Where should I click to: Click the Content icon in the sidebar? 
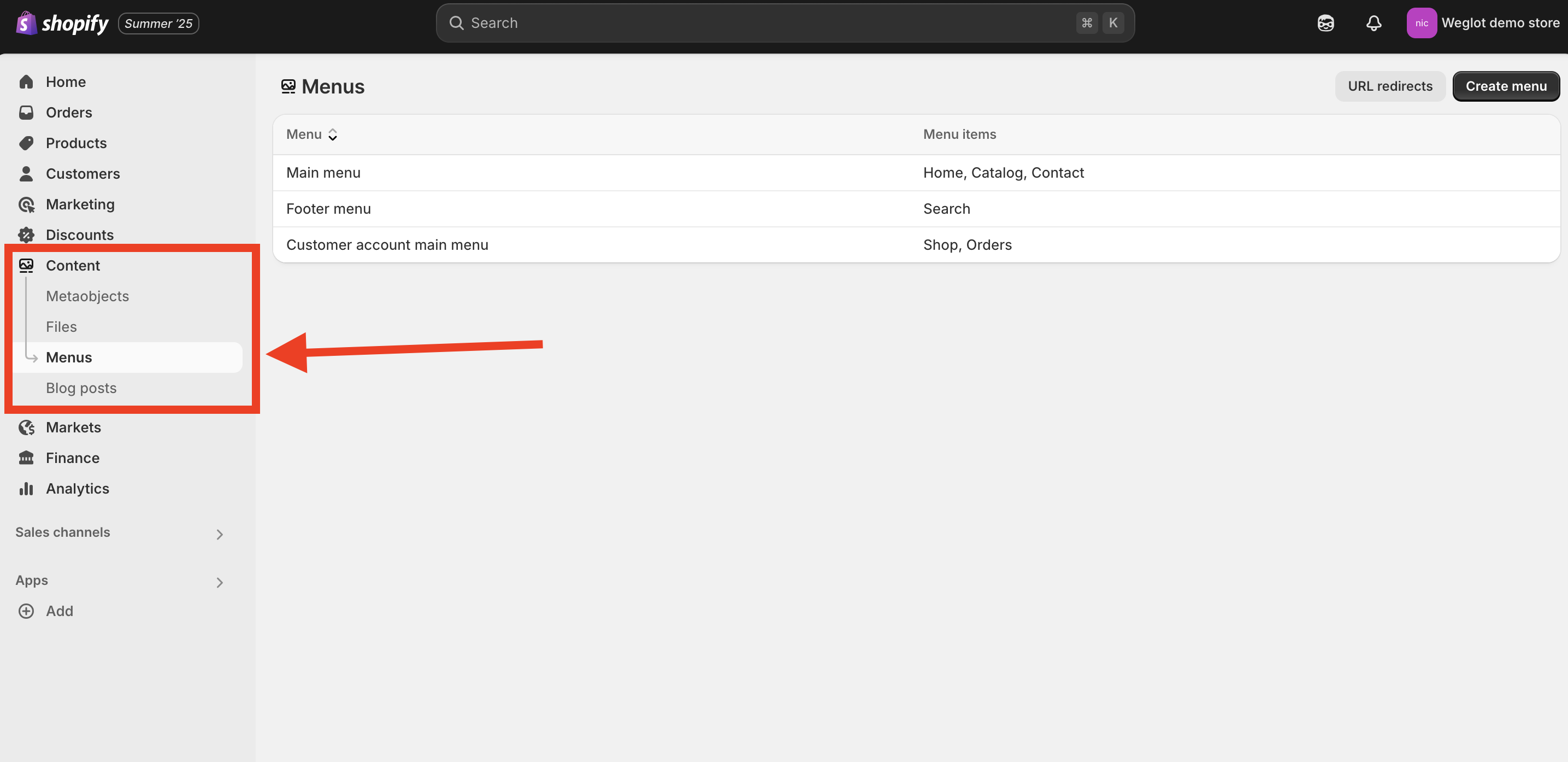[x=26, y=266]
